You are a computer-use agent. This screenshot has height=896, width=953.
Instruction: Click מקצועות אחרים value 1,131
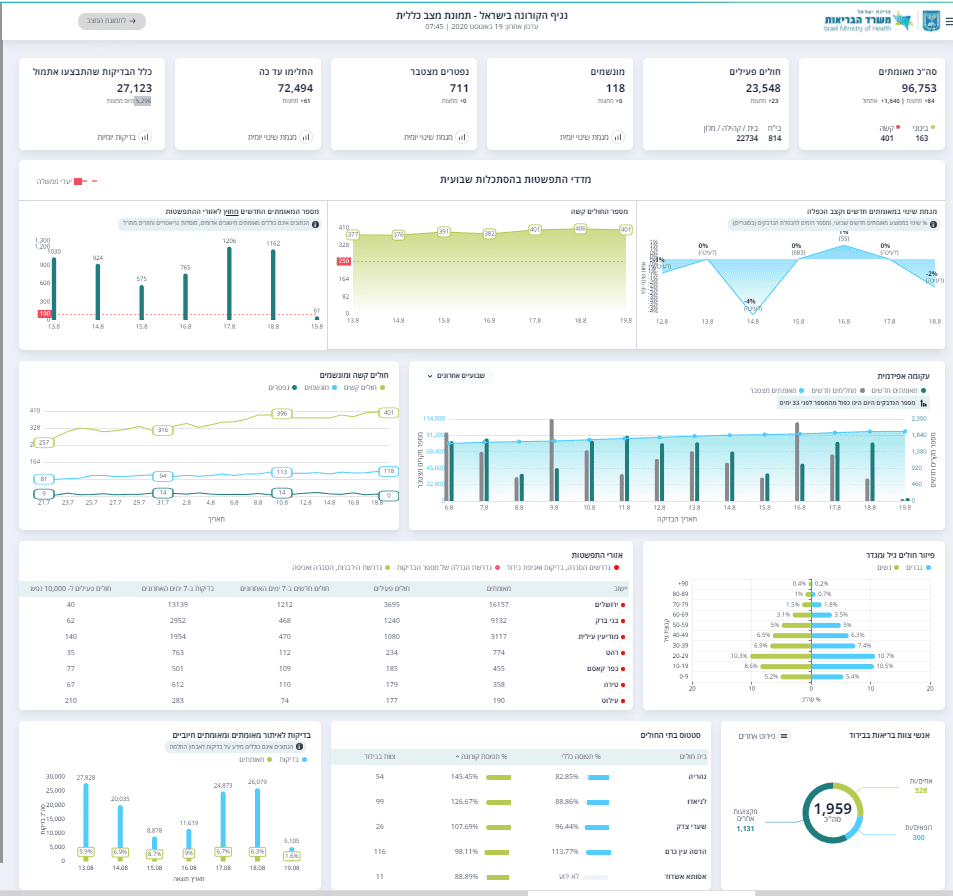coord(745,829)
